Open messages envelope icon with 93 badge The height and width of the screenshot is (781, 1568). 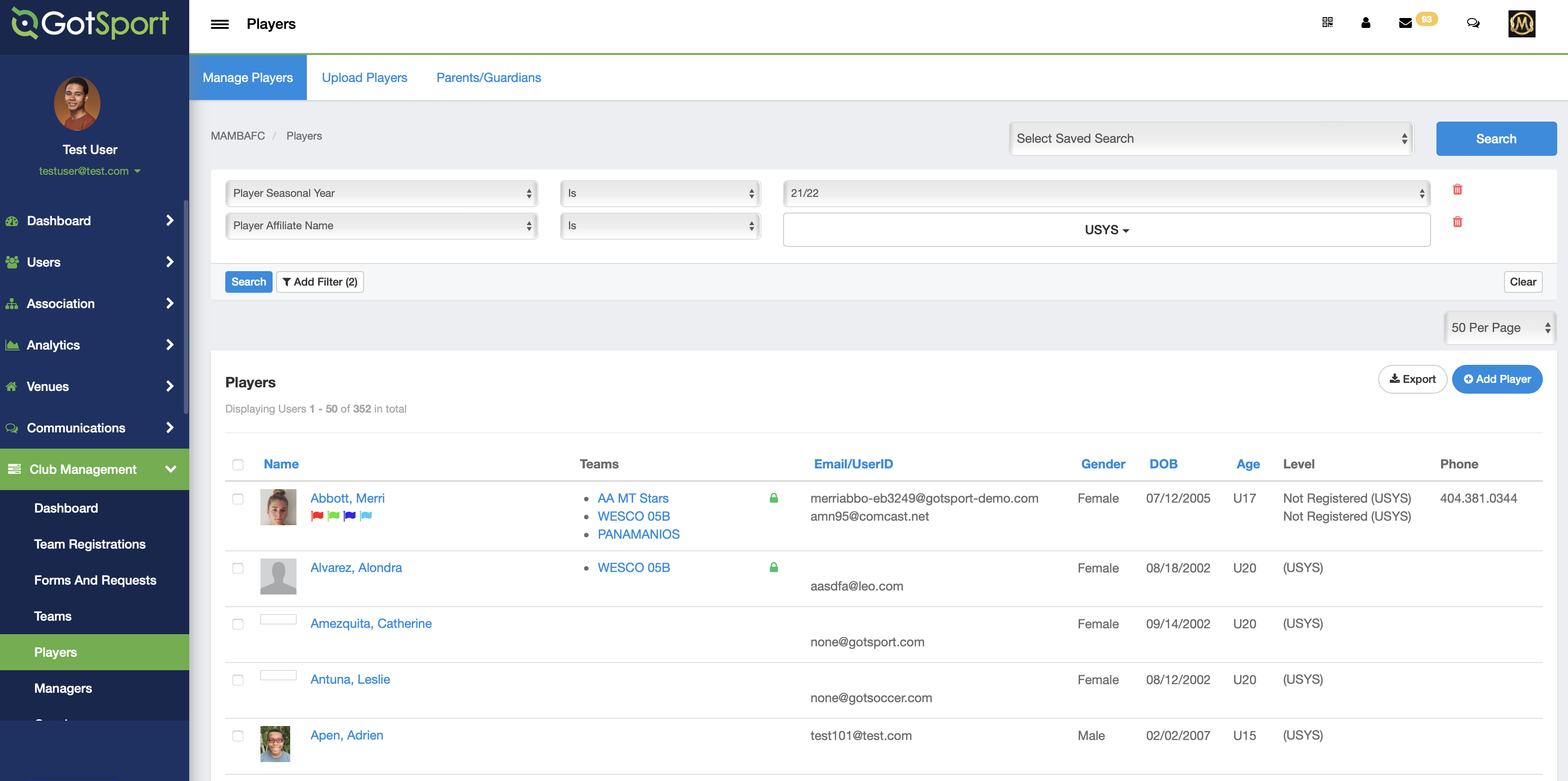pos(1405,23)
